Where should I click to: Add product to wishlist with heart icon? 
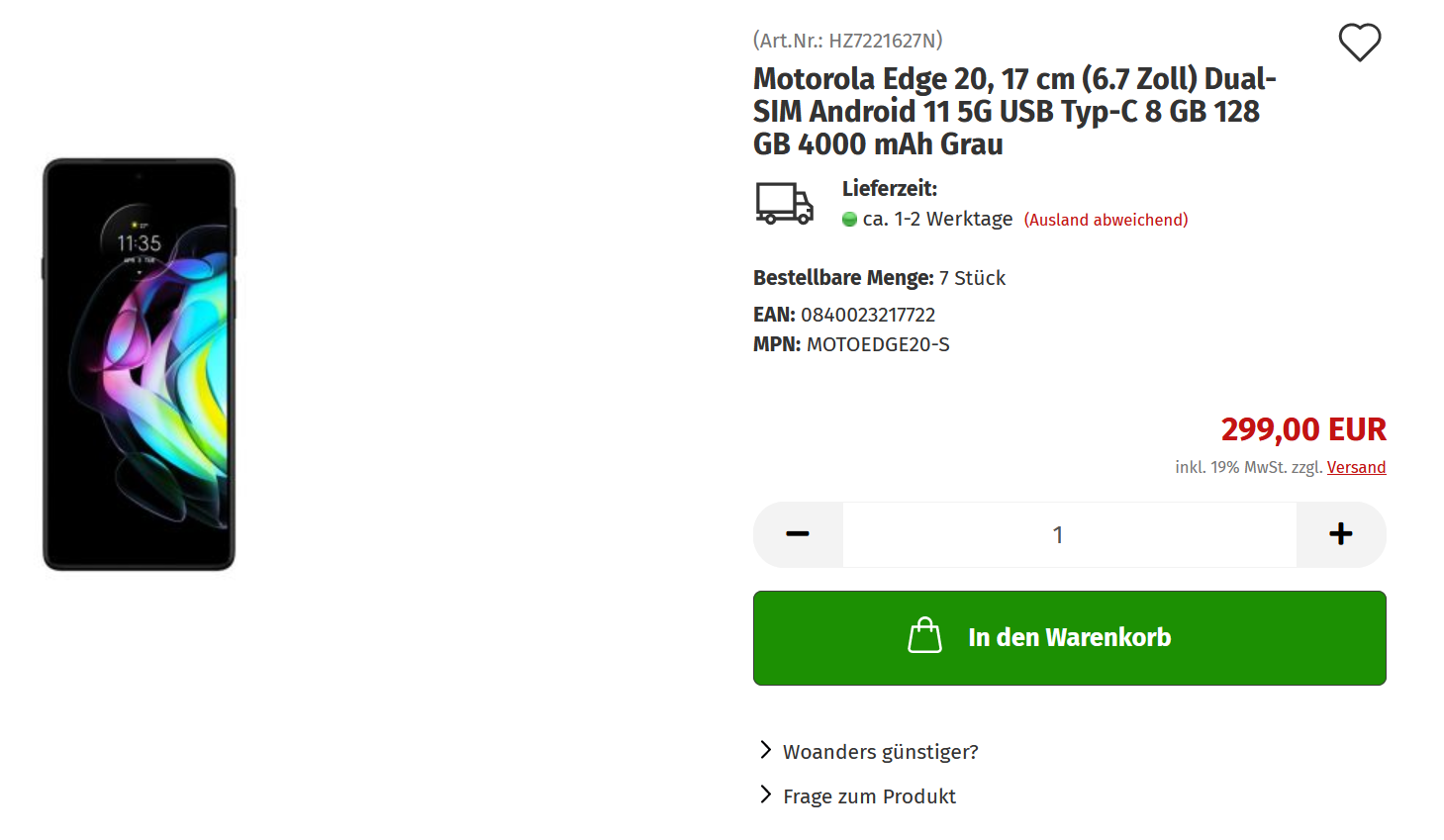1360,43
